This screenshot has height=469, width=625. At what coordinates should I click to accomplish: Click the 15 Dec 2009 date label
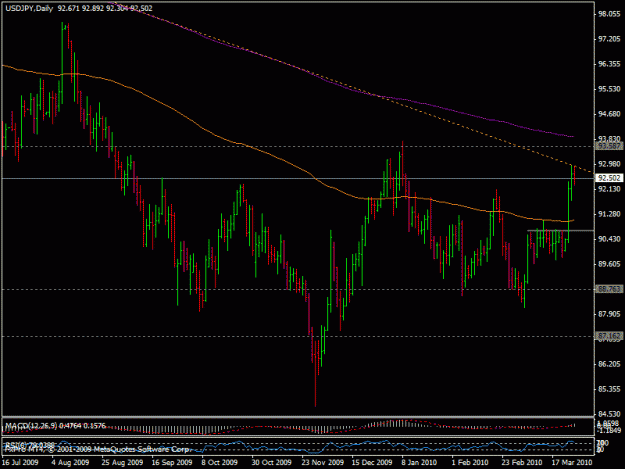[371, 462]
